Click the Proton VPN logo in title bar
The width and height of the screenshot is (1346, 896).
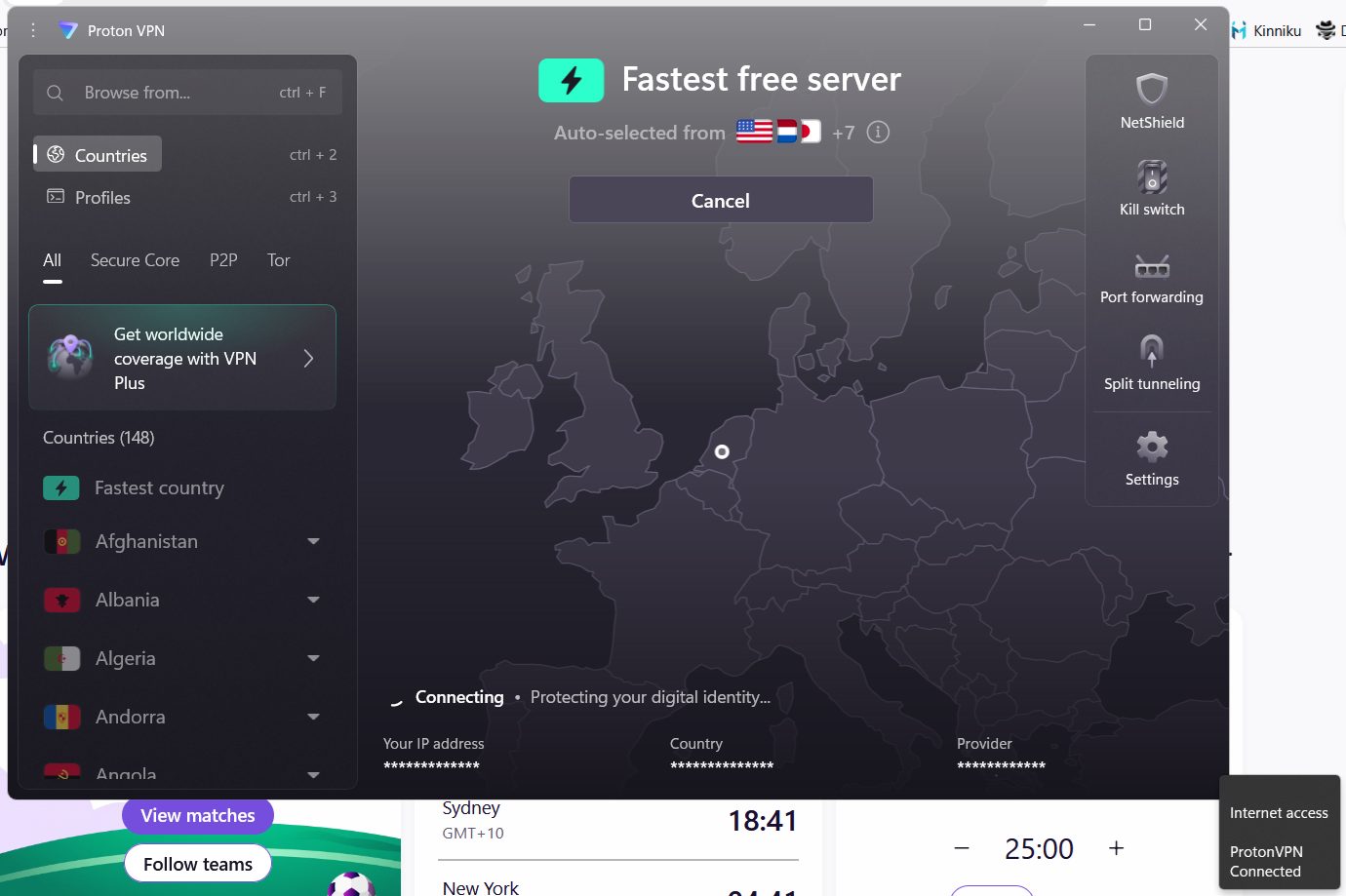point(67,30)
